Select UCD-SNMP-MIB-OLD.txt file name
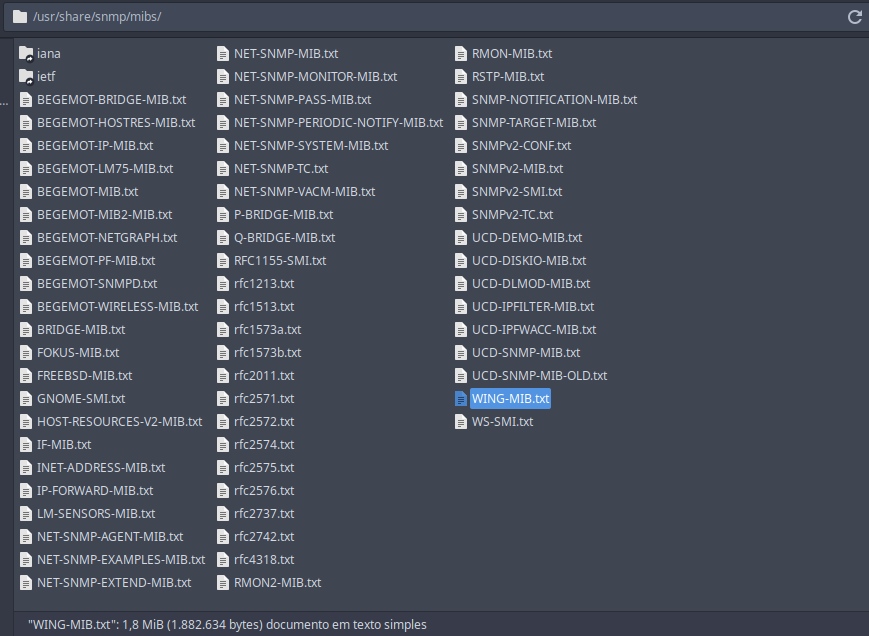 tap(539, 376)
